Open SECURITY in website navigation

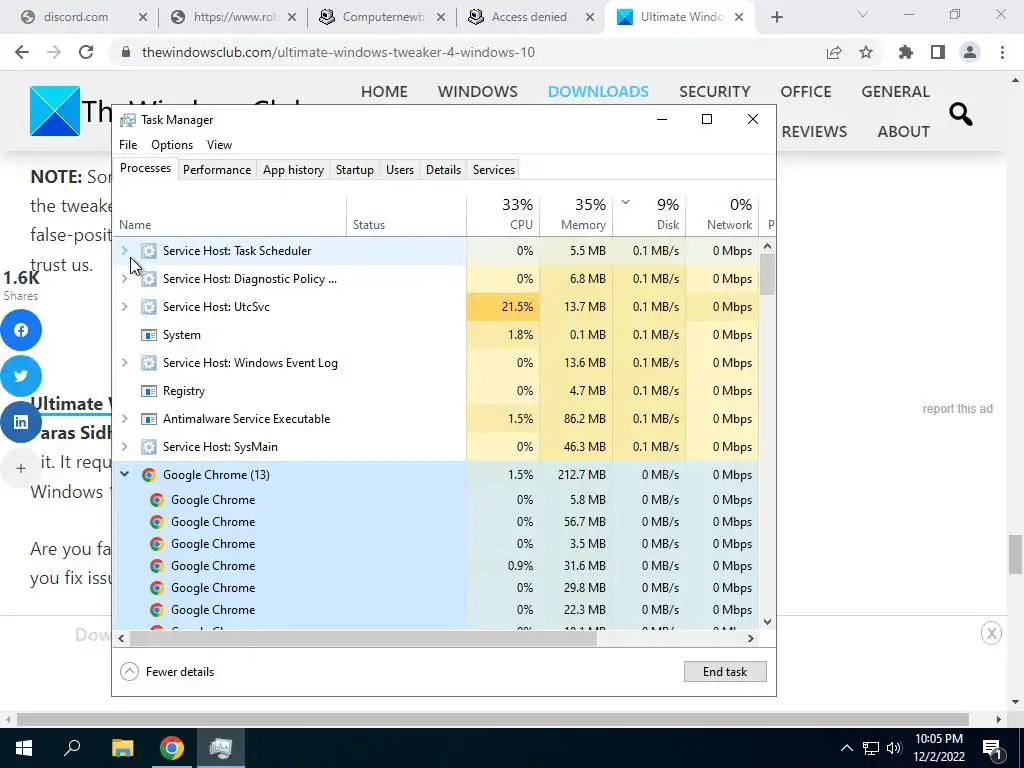click(x=714, y=91)
